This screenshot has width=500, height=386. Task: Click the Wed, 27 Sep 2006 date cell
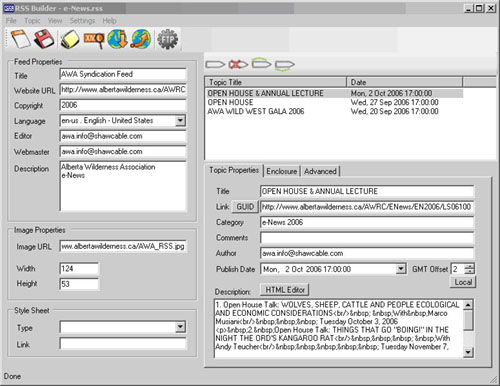394,102
